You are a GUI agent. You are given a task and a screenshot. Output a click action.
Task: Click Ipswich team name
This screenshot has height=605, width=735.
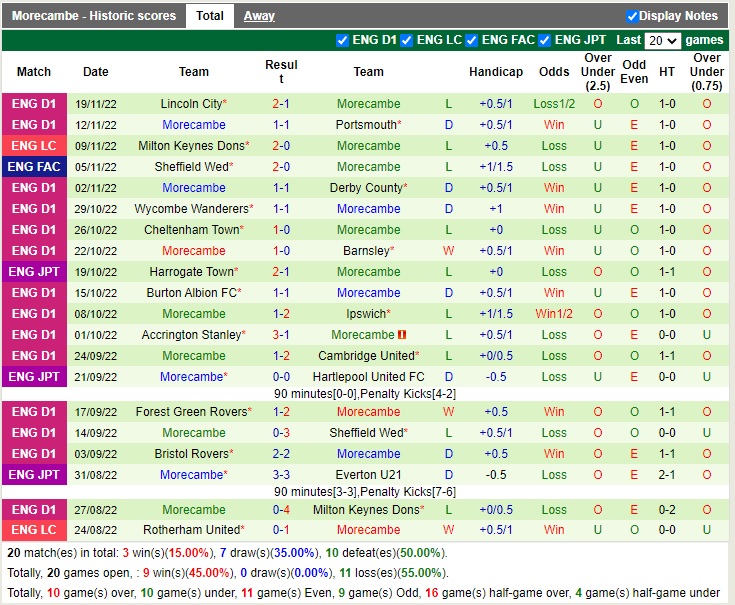click(x=366, y=314)
